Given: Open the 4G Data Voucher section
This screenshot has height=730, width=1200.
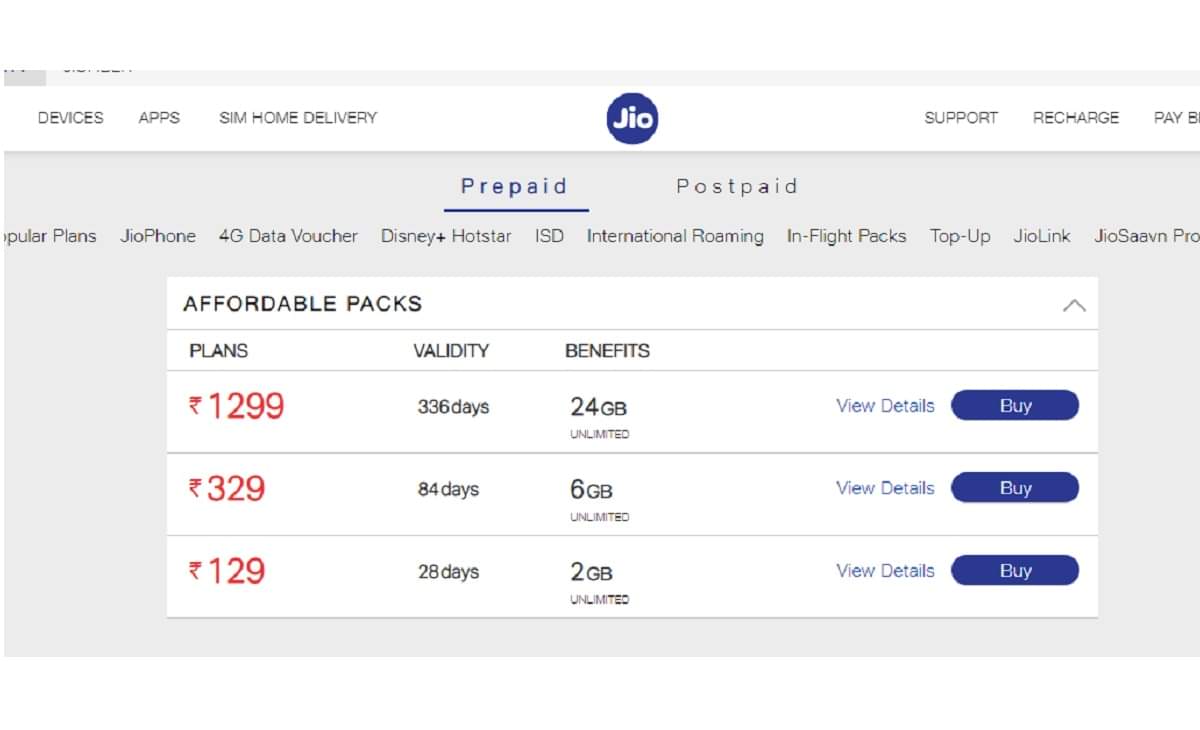Looking at the screenshot, I should coord(288,236).
